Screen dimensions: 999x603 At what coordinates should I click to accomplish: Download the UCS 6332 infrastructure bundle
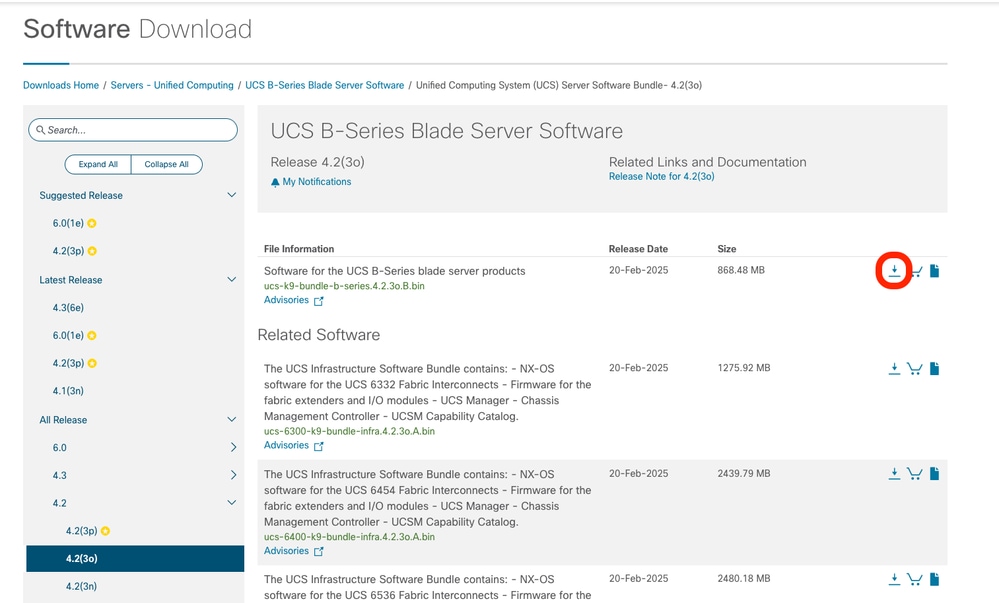coord(894,368)
